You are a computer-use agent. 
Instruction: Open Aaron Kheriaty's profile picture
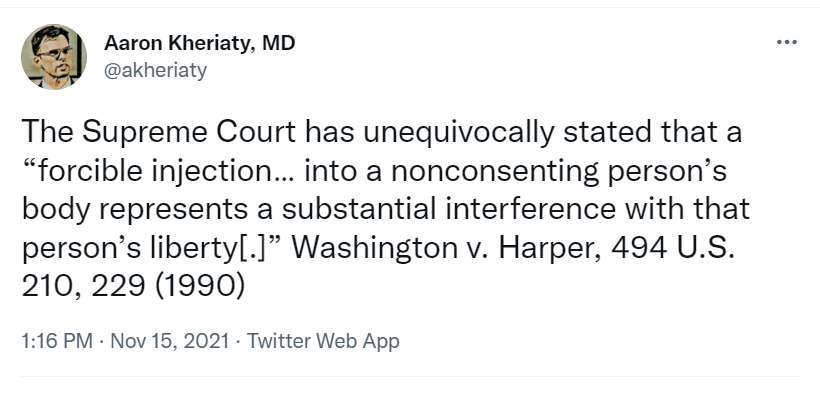coord(53,56)
